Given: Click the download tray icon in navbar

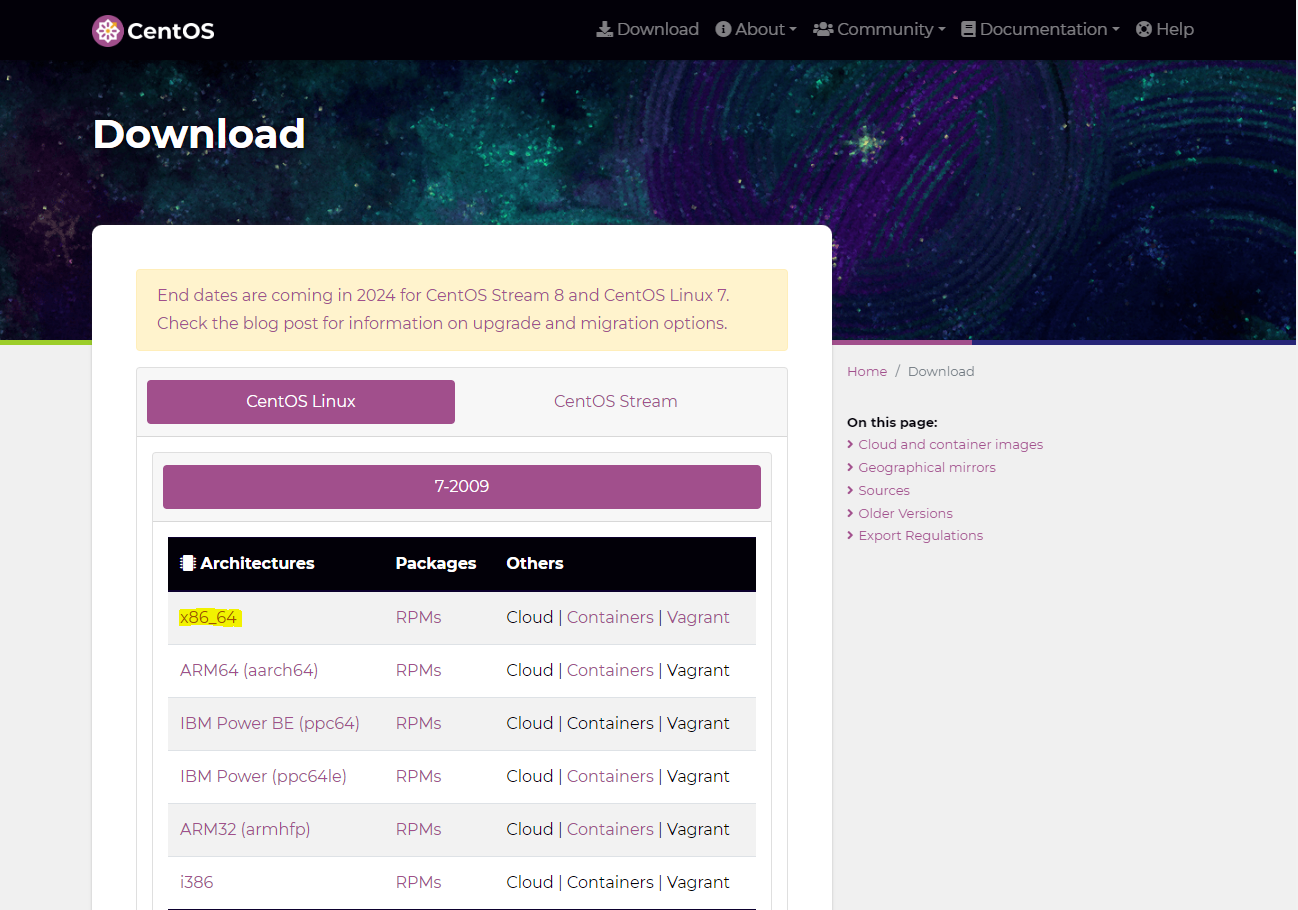Looking at the screenshot, I should 605,29.
